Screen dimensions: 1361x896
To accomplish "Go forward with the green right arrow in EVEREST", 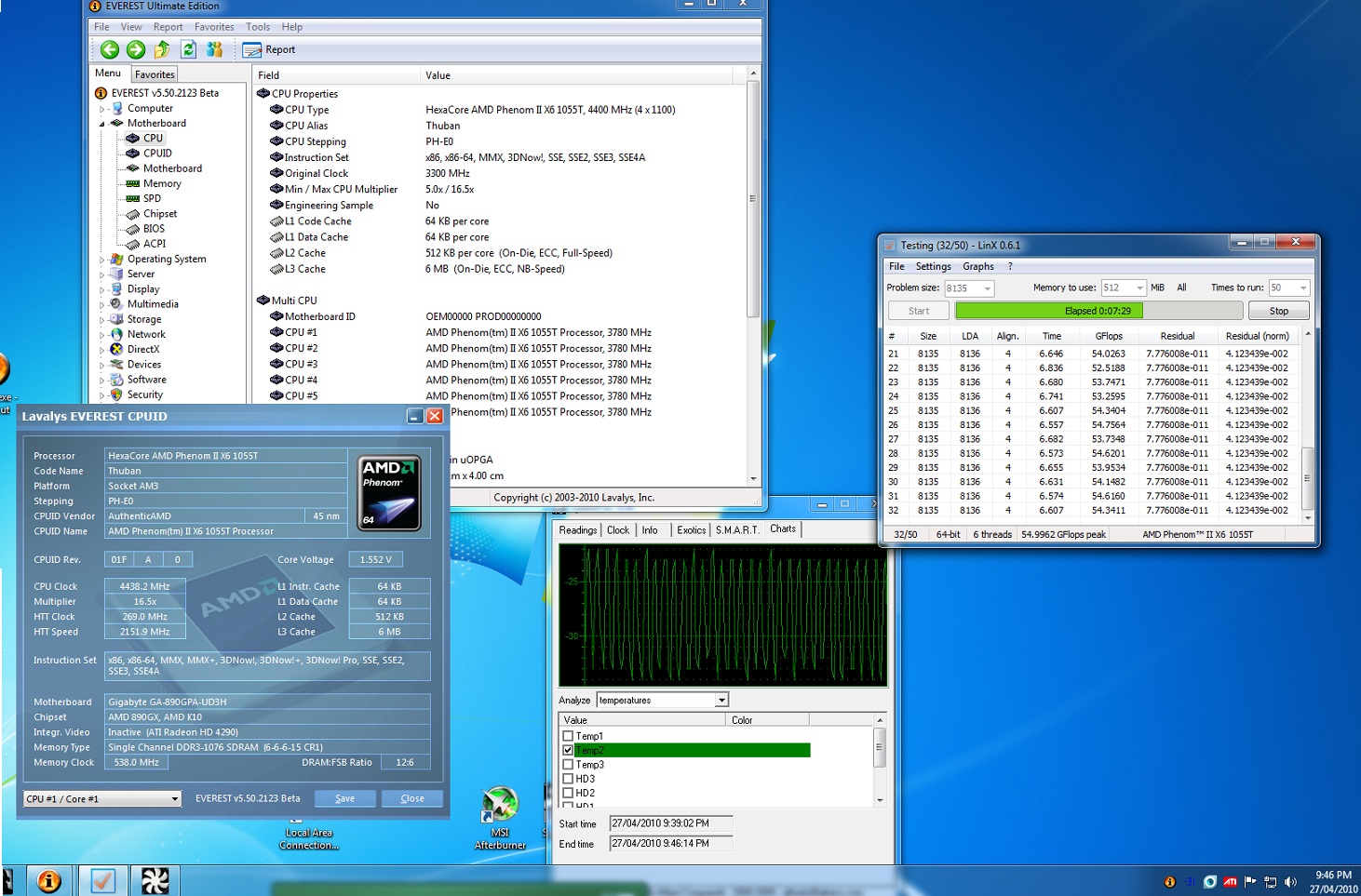I will click(x=136, y=49).
